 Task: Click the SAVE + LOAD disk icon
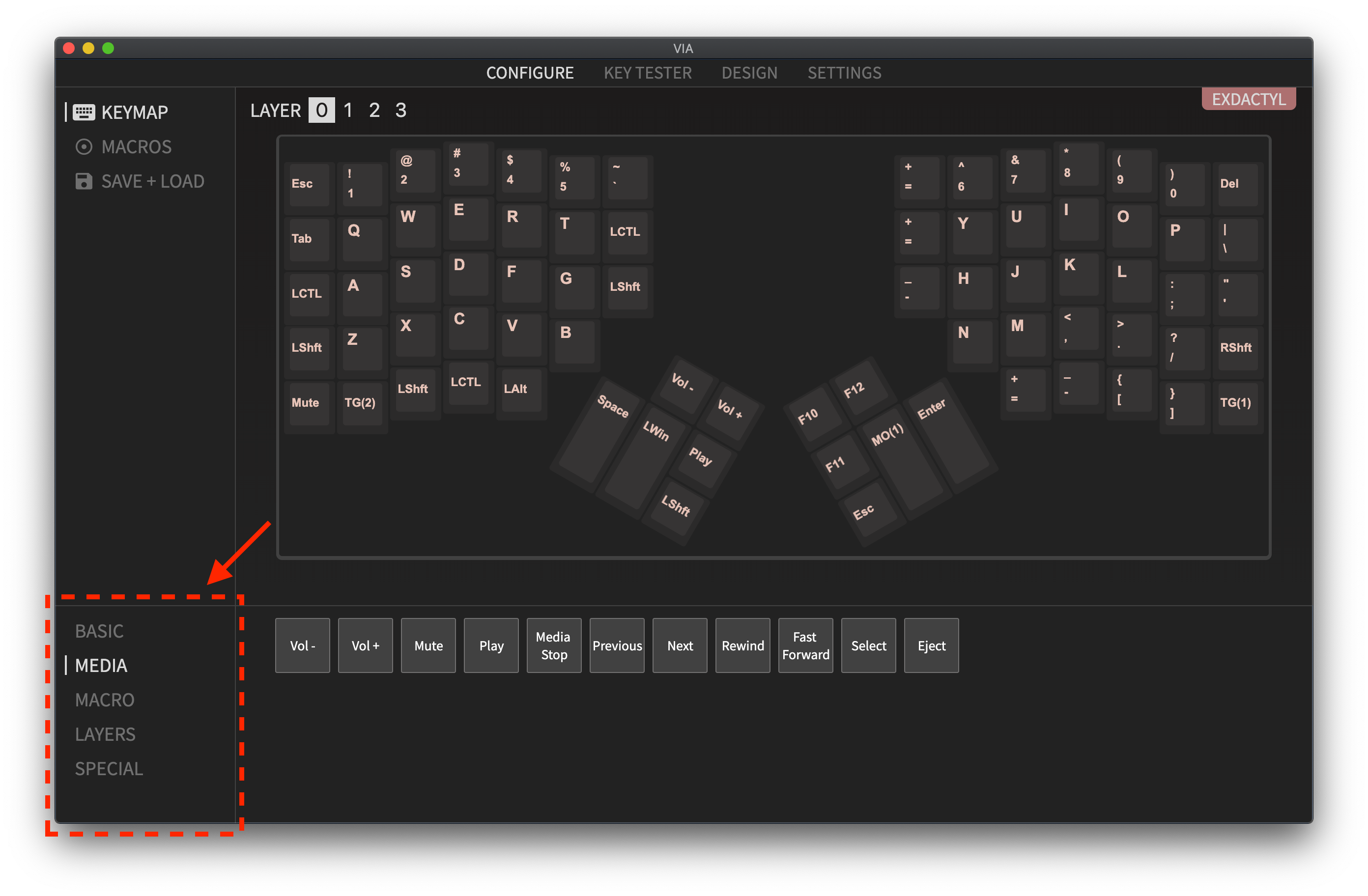point(84,181)
